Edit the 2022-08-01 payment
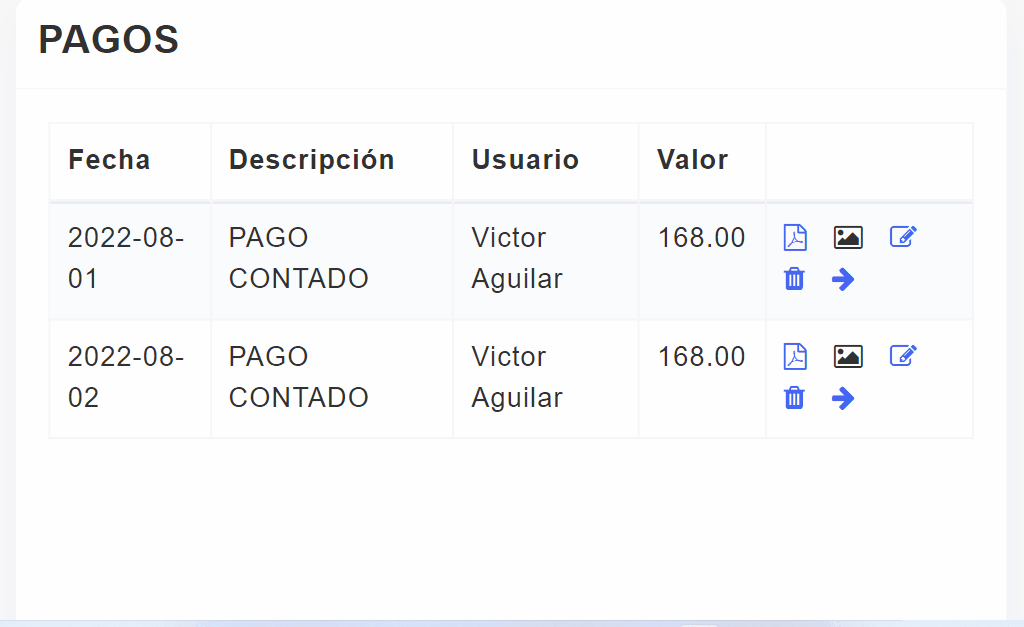The width and height of the screenshot is (1024, 627). point(903,238)
